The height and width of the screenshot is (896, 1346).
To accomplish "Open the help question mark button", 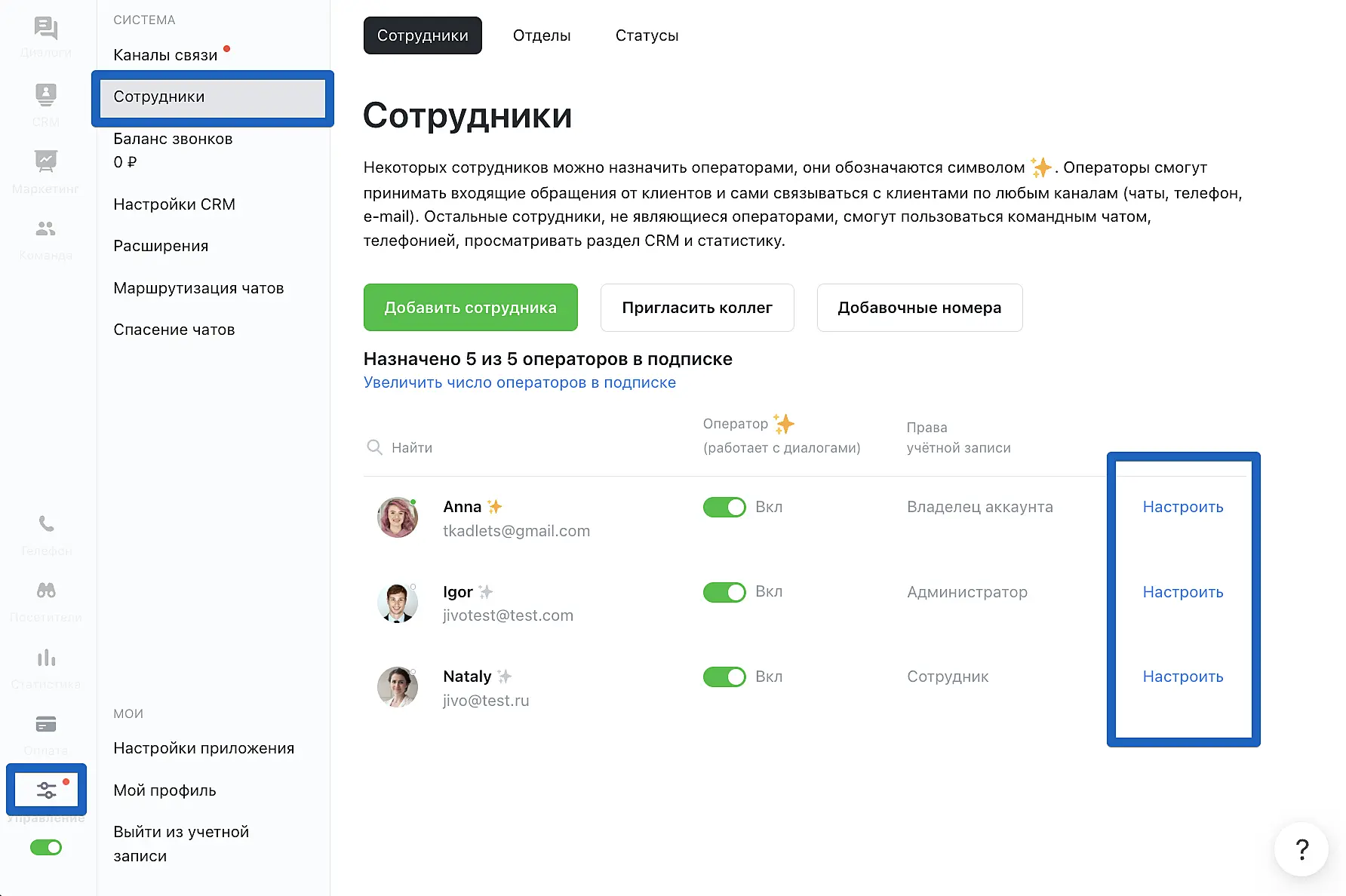I will 1301,849.
